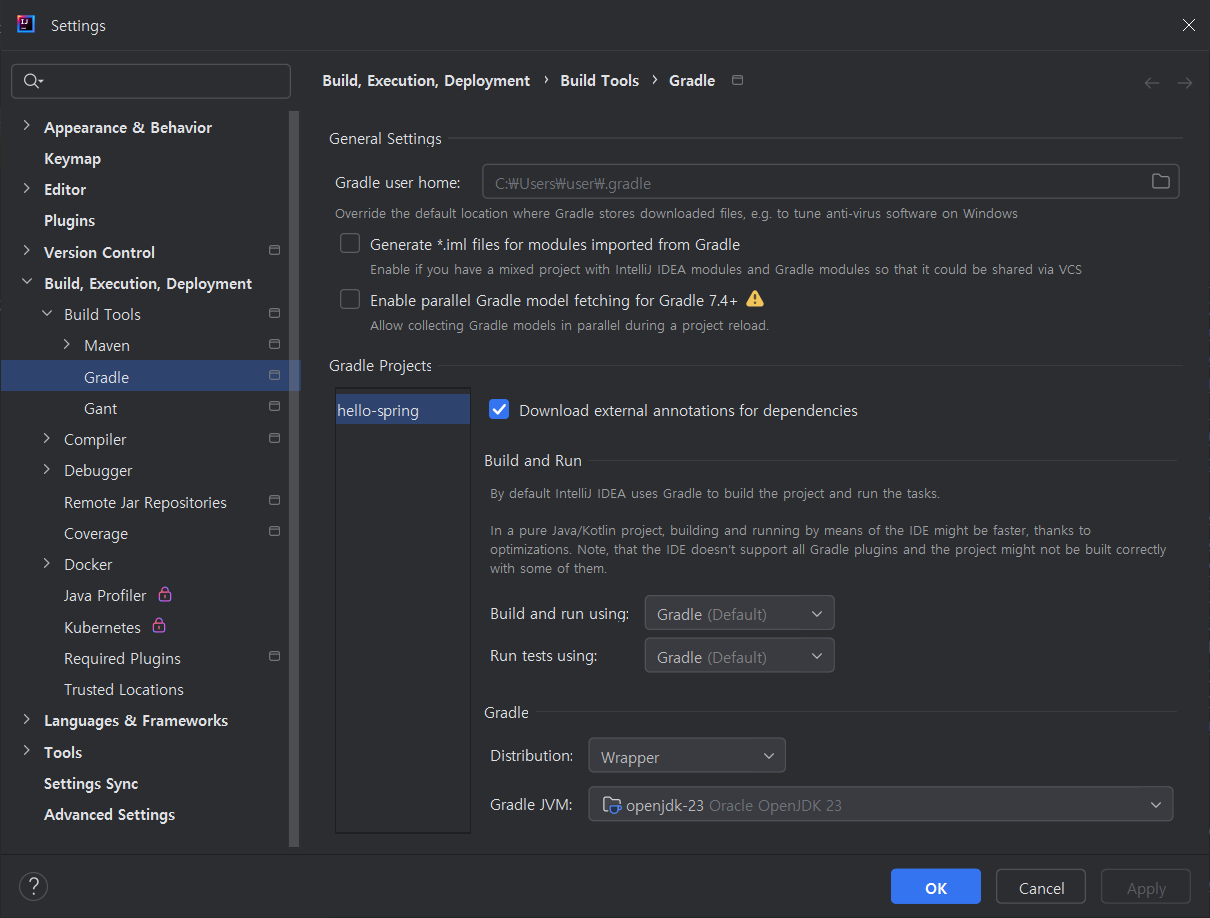Click the Apply button
Screen dimensions: 1210x918
(1146, 887)
